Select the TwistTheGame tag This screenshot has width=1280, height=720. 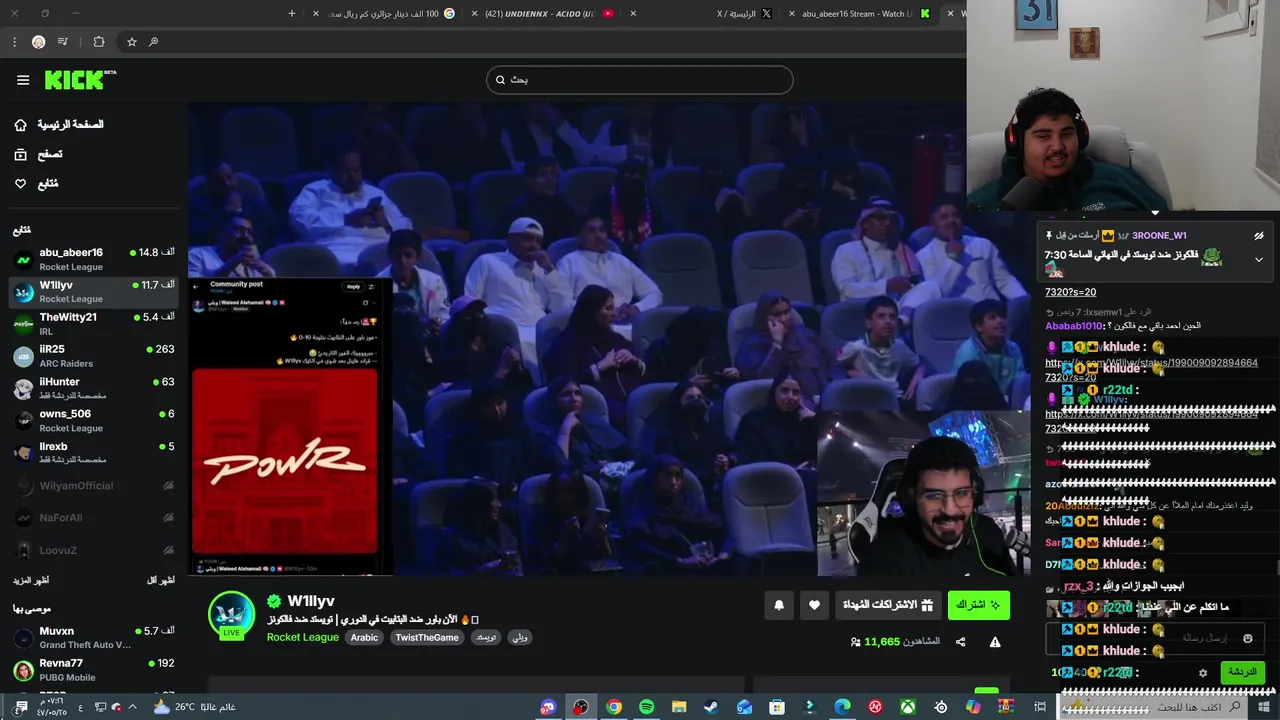click(x=427, y=638)
